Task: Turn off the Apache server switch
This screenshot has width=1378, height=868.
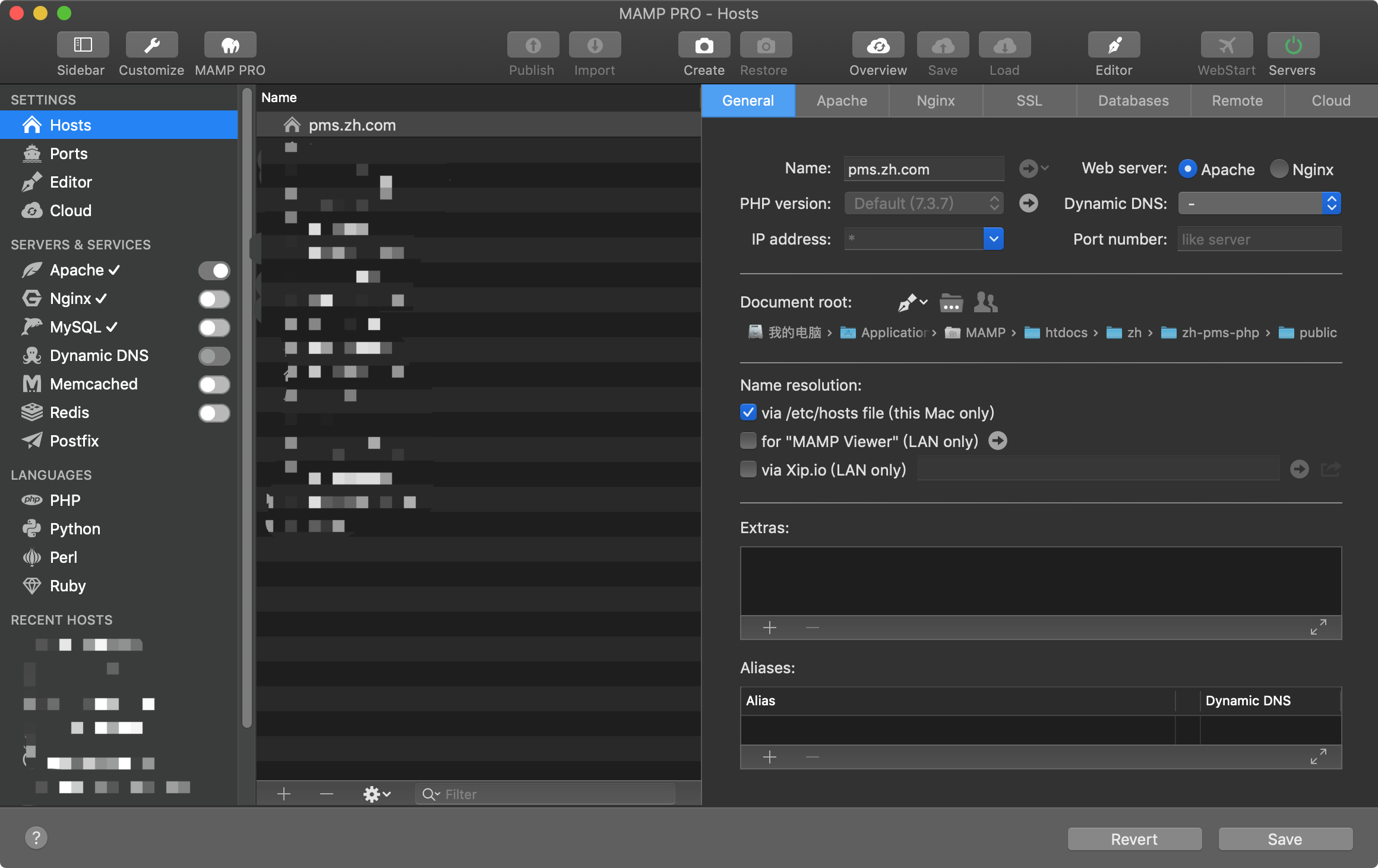Action: 214,271
